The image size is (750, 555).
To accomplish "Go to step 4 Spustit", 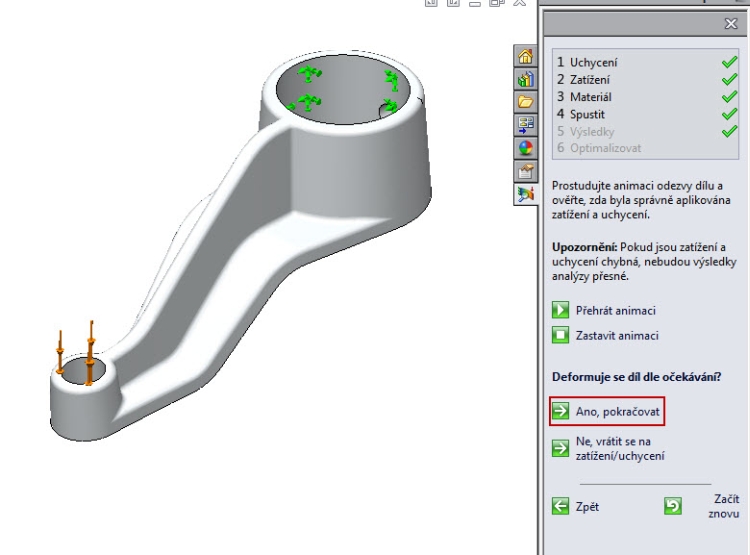I will 581,114.
